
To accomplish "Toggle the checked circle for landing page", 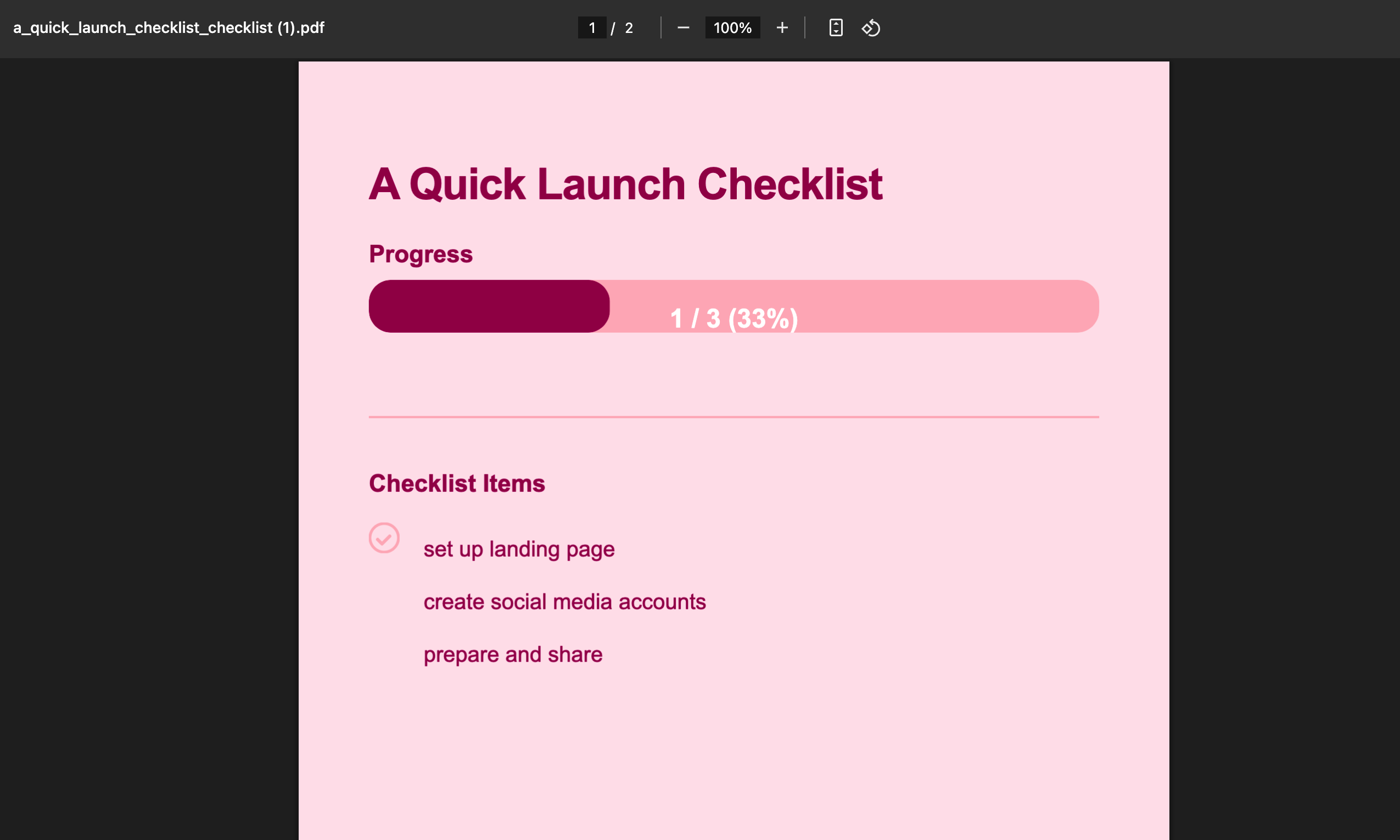I will click(384, 537).
